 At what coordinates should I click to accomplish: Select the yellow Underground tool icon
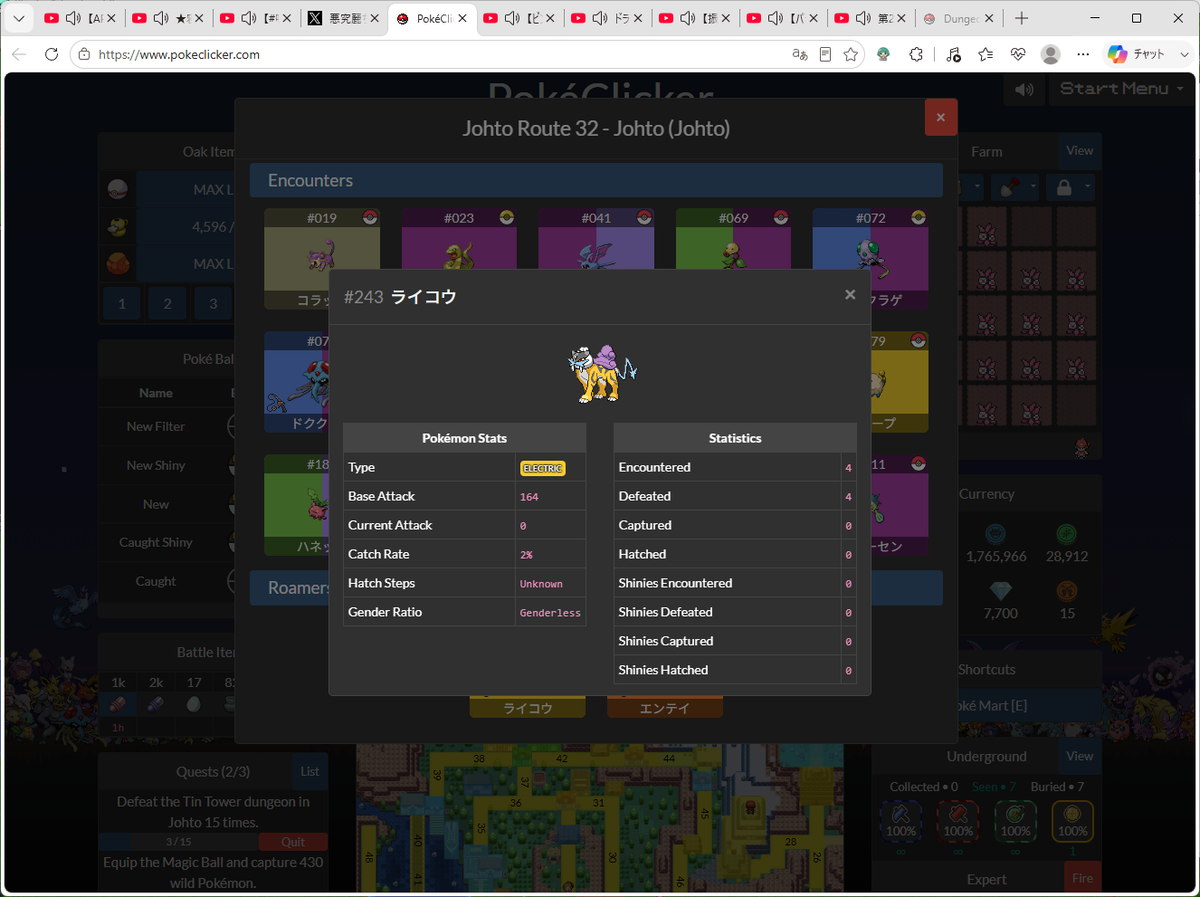tap(1072, 822)
